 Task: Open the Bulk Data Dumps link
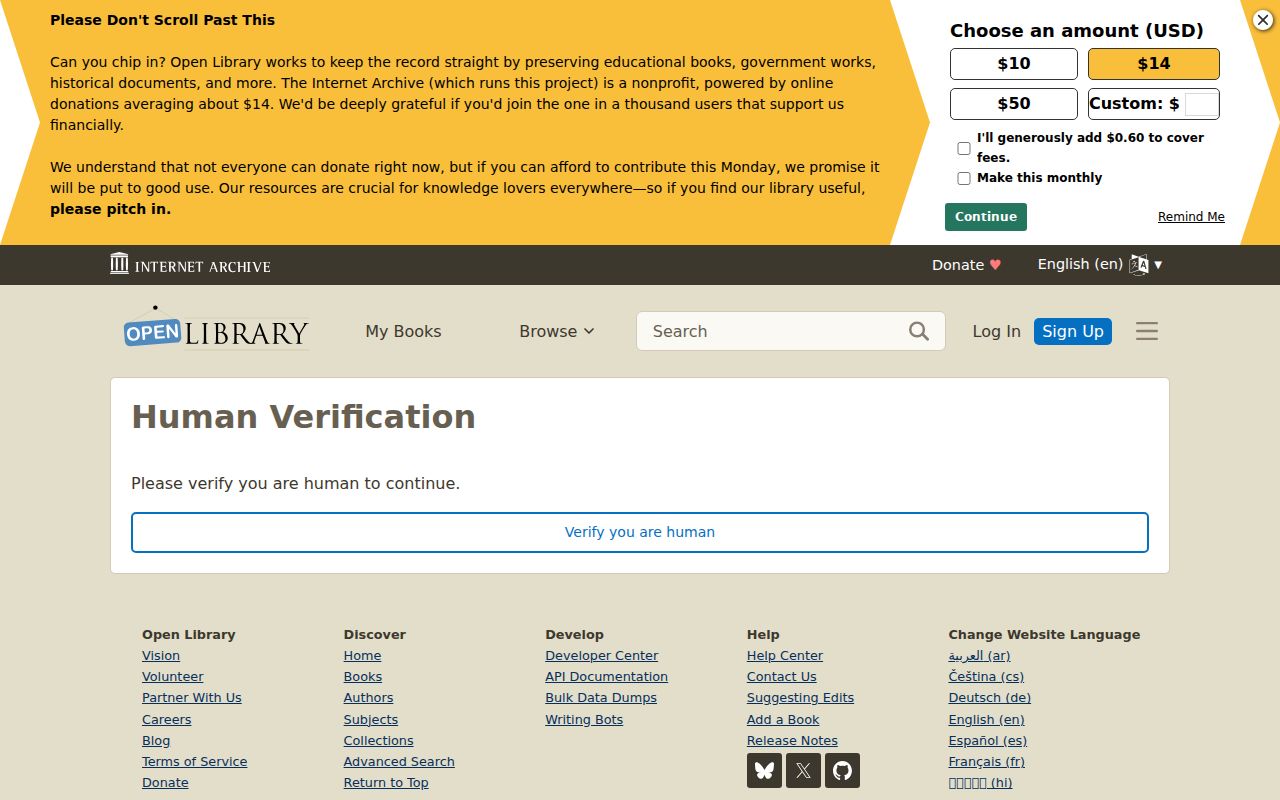[x=601, y=698]
